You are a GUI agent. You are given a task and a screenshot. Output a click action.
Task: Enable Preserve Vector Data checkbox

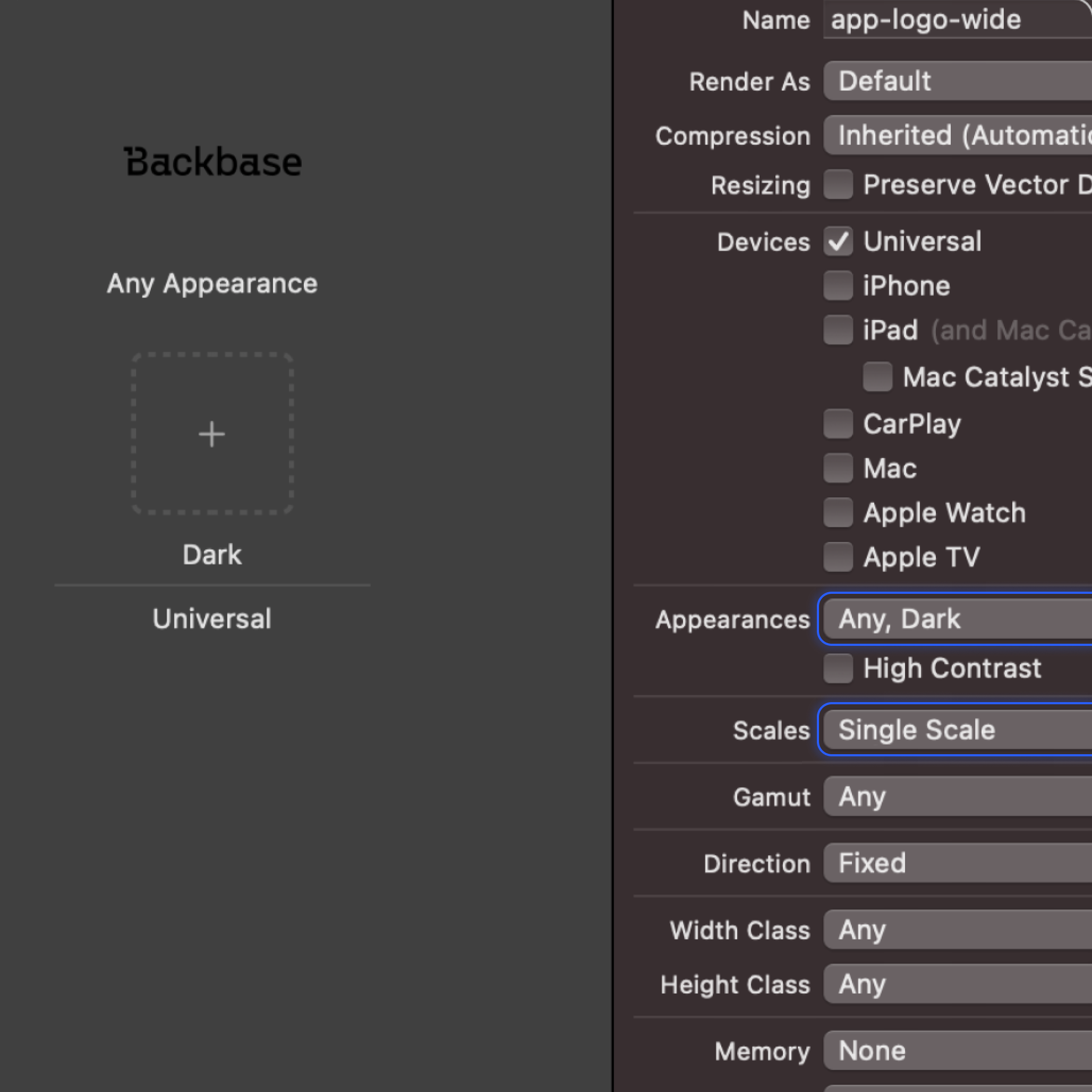coord(838,185)
